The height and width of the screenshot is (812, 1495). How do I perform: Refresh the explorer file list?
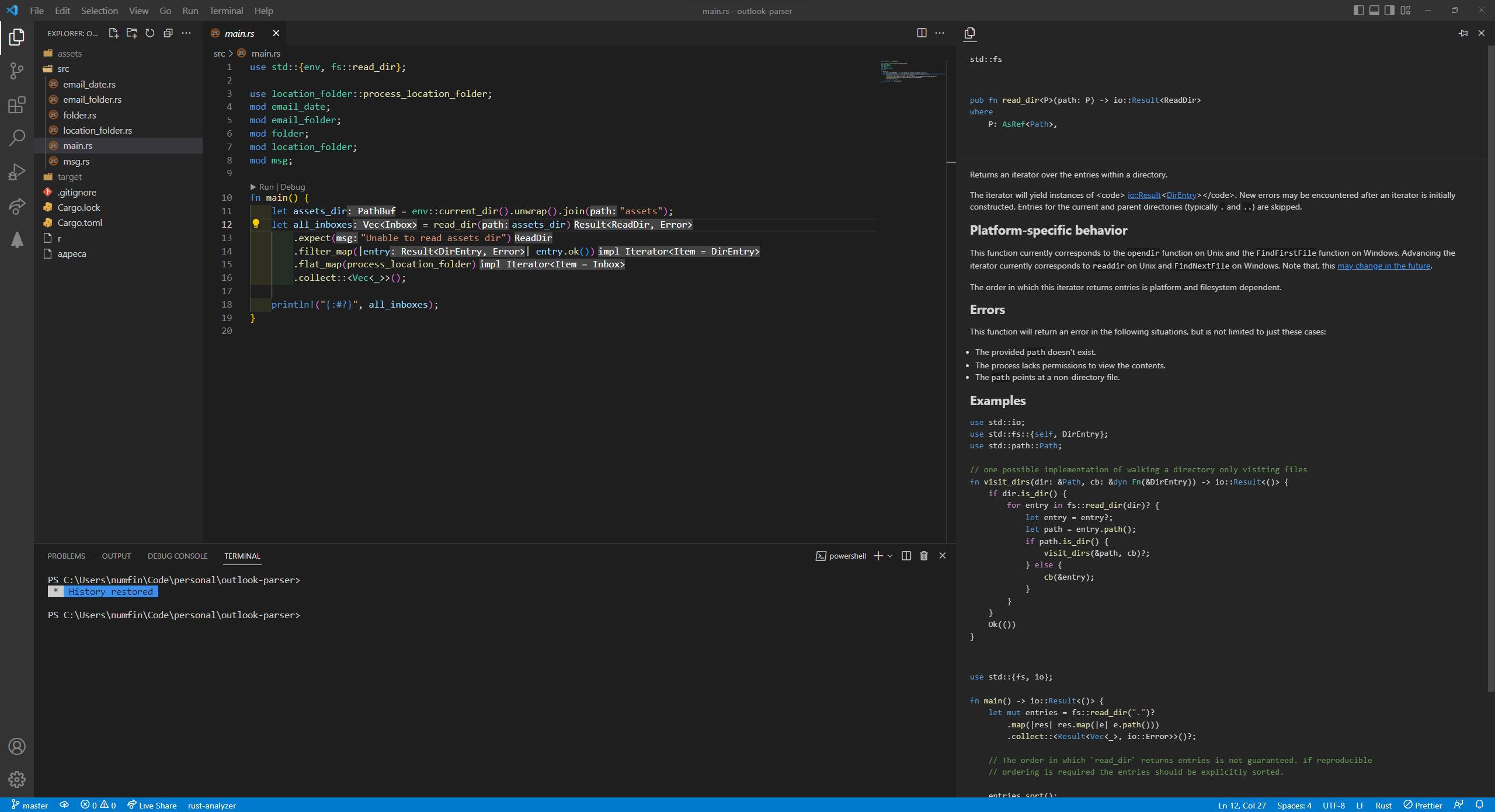(149, 33)
